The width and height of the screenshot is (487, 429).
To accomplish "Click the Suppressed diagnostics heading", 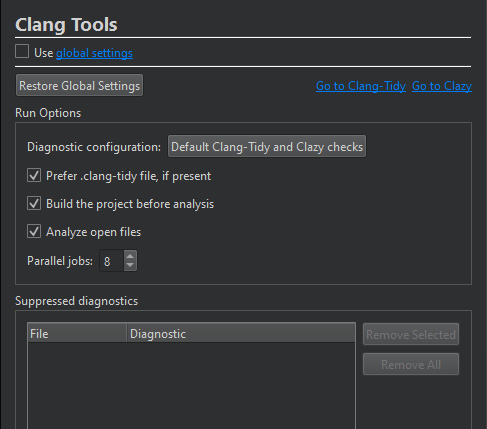I will click(x=76, y=301).
